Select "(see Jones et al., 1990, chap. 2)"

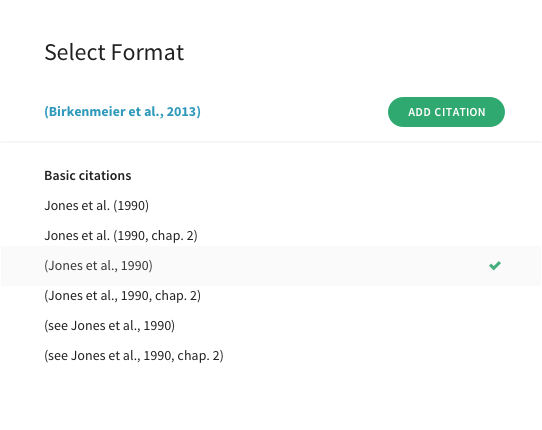coord(271,356)
